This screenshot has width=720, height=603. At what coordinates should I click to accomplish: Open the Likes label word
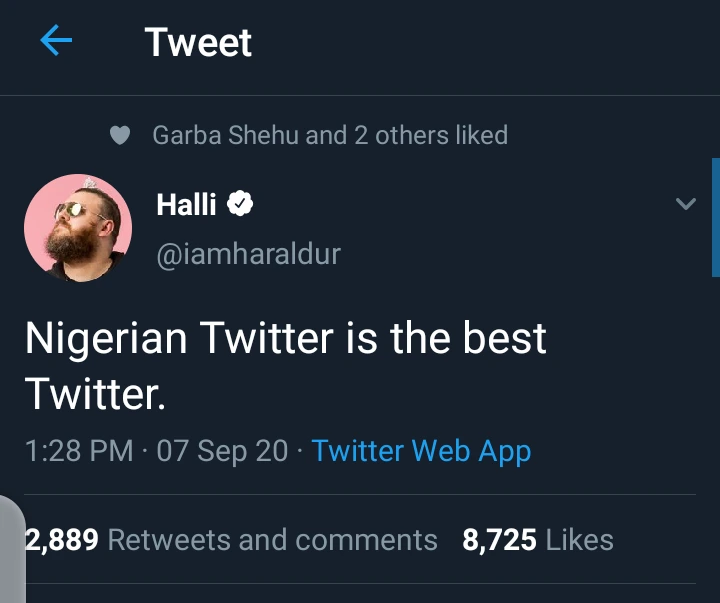[x=580, y=541]
